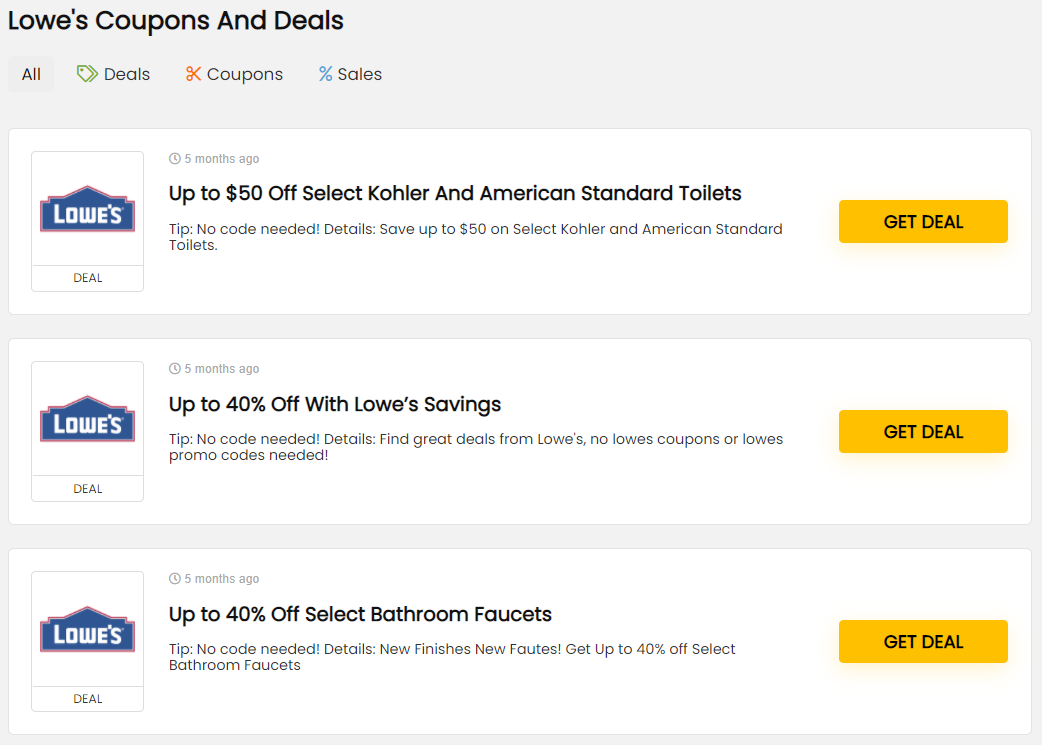Click the Lowe's logo on Bathroom Faucets deal

(87, 629)
